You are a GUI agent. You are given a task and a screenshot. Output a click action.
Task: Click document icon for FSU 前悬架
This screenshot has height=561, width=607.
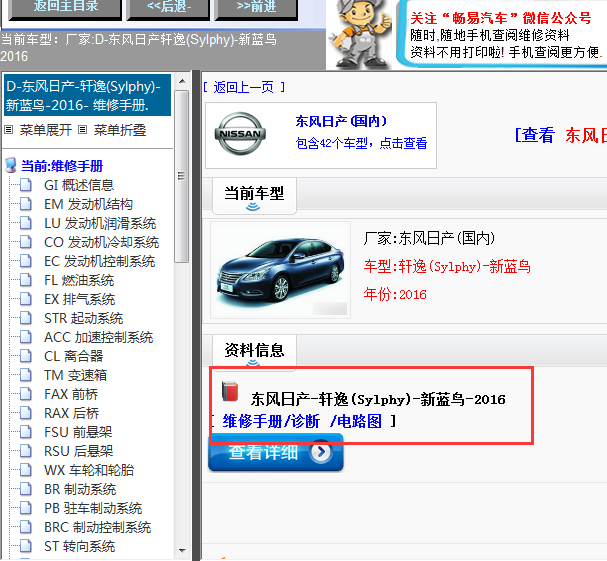coord(26,431)
